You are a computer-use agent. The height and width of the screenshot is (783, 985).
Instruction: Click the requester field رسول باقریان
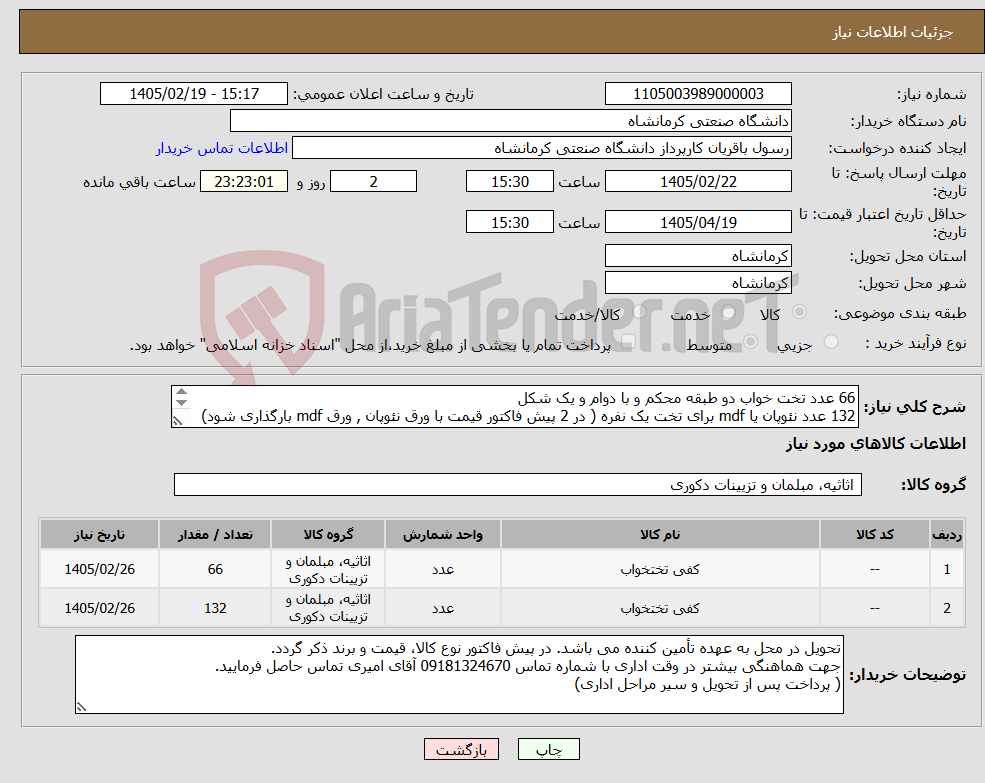tap(541, 148)
